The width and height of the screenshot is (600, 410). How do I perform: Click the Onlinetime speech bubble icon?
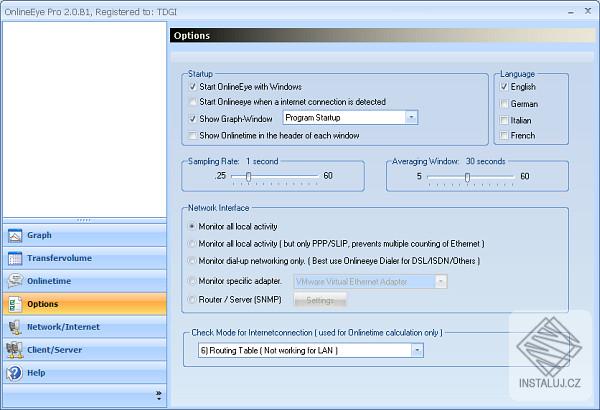pos(15,281)
